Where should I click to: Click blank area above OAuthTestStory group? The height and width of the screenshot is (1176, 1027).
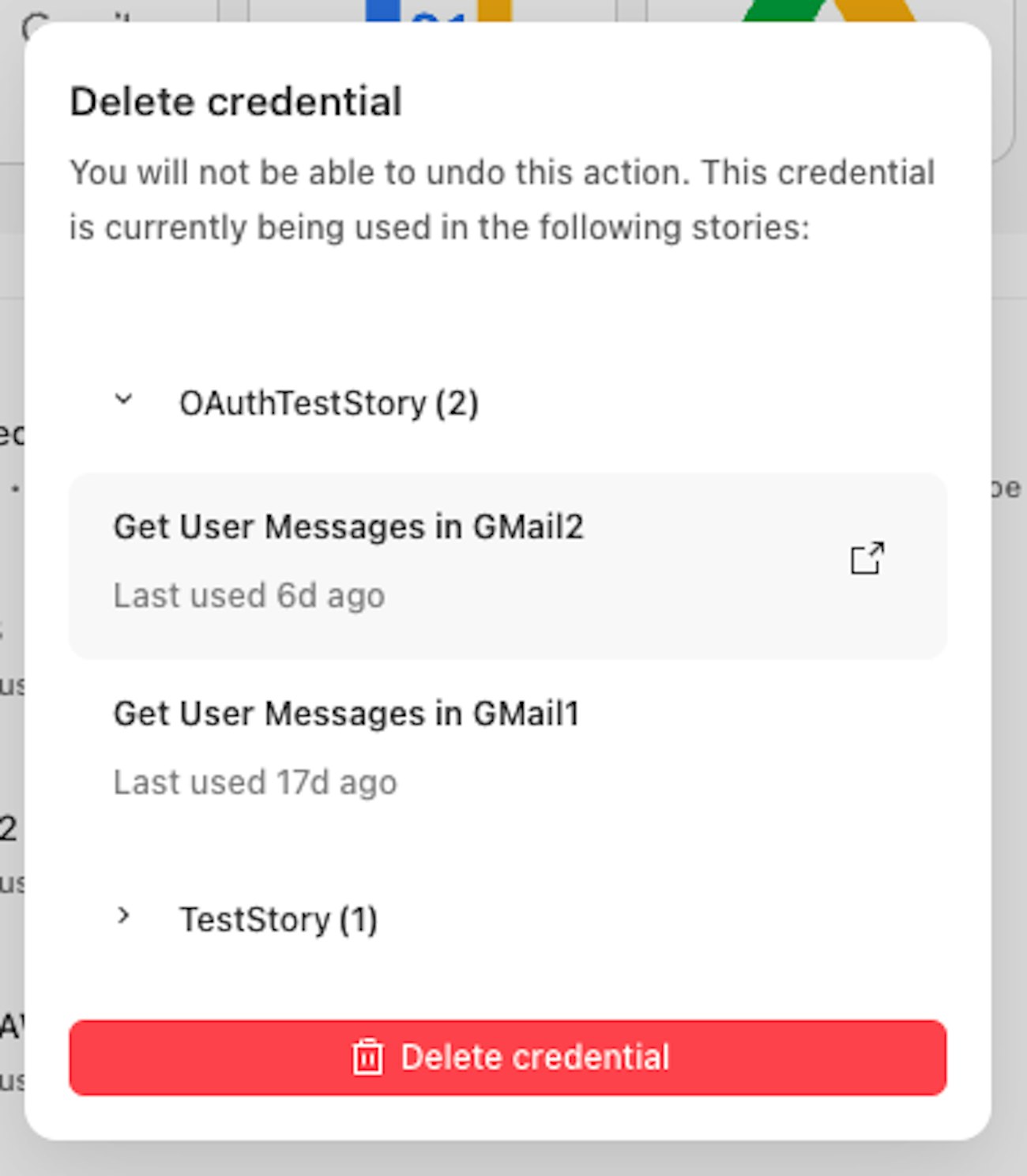[506, 316]
